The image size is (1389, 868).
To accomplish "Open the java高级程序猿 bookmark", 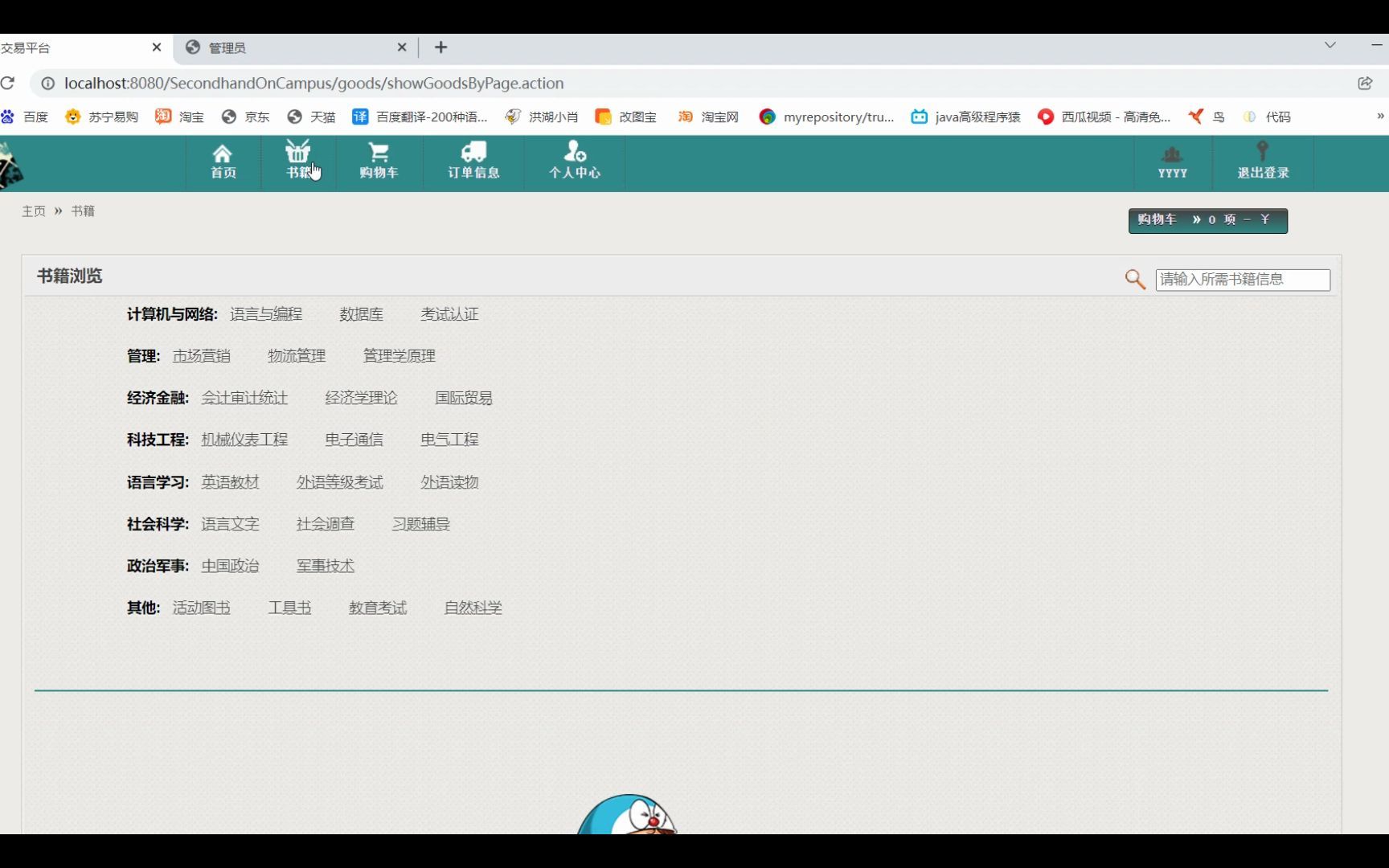I will pyautogui.click(x=966, y=117).
